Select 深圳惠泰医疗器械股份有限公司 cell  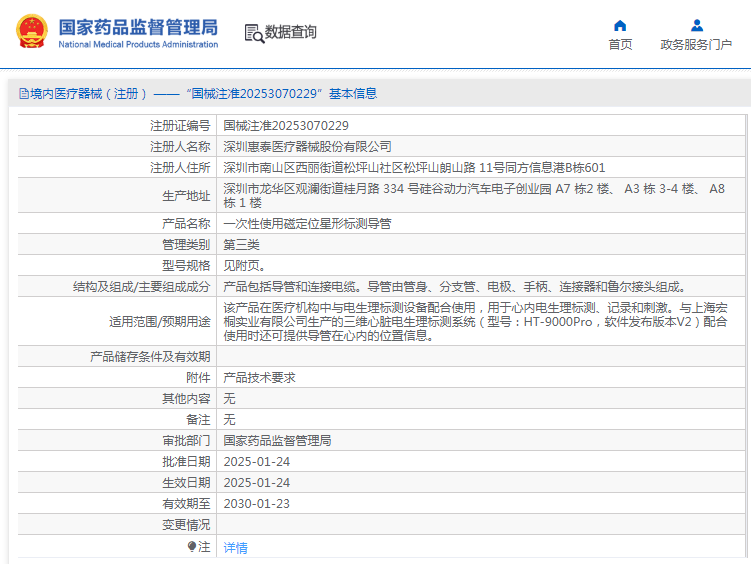[307, 147]
